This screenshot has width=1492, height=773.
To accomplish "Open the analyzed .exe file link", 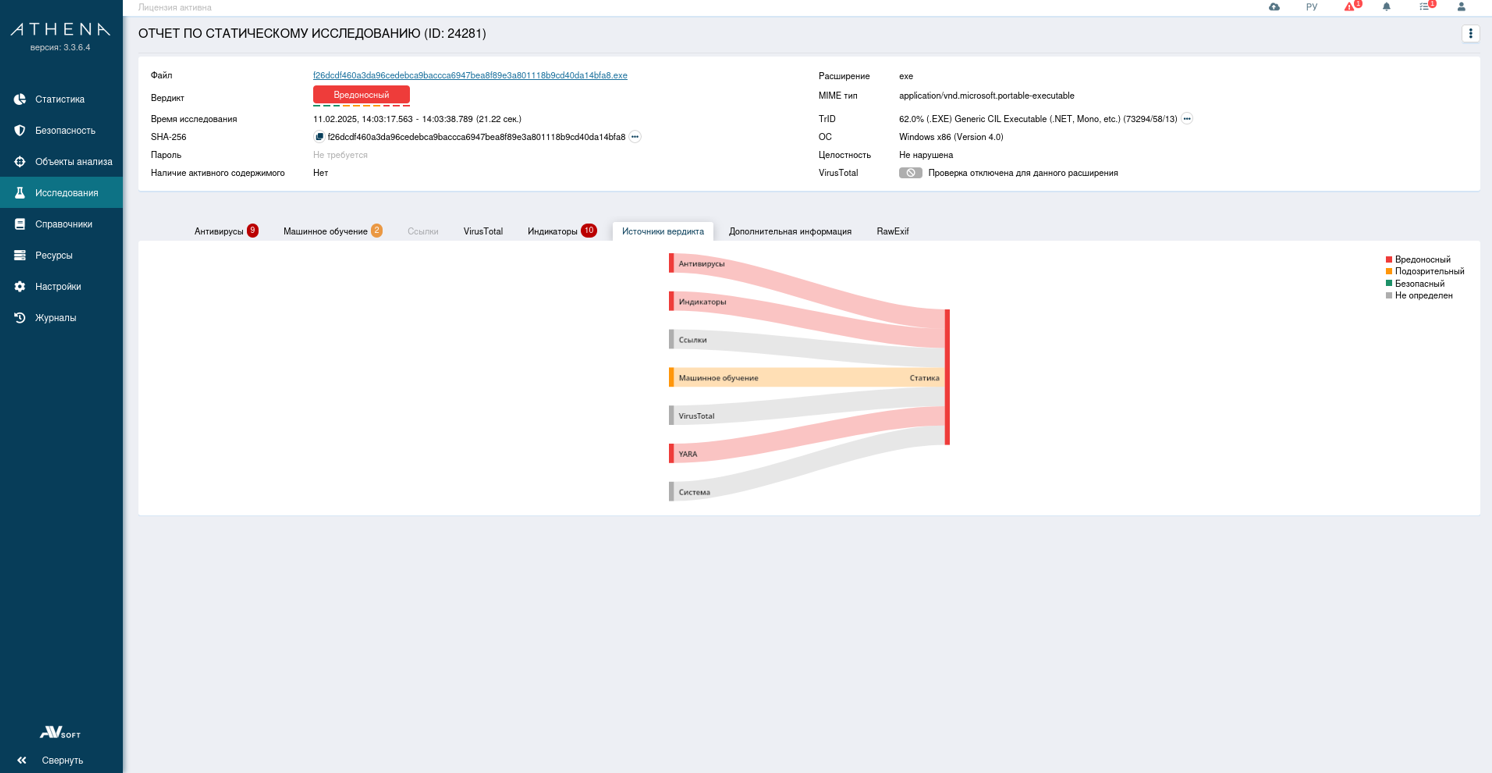I will pos(470,76).
